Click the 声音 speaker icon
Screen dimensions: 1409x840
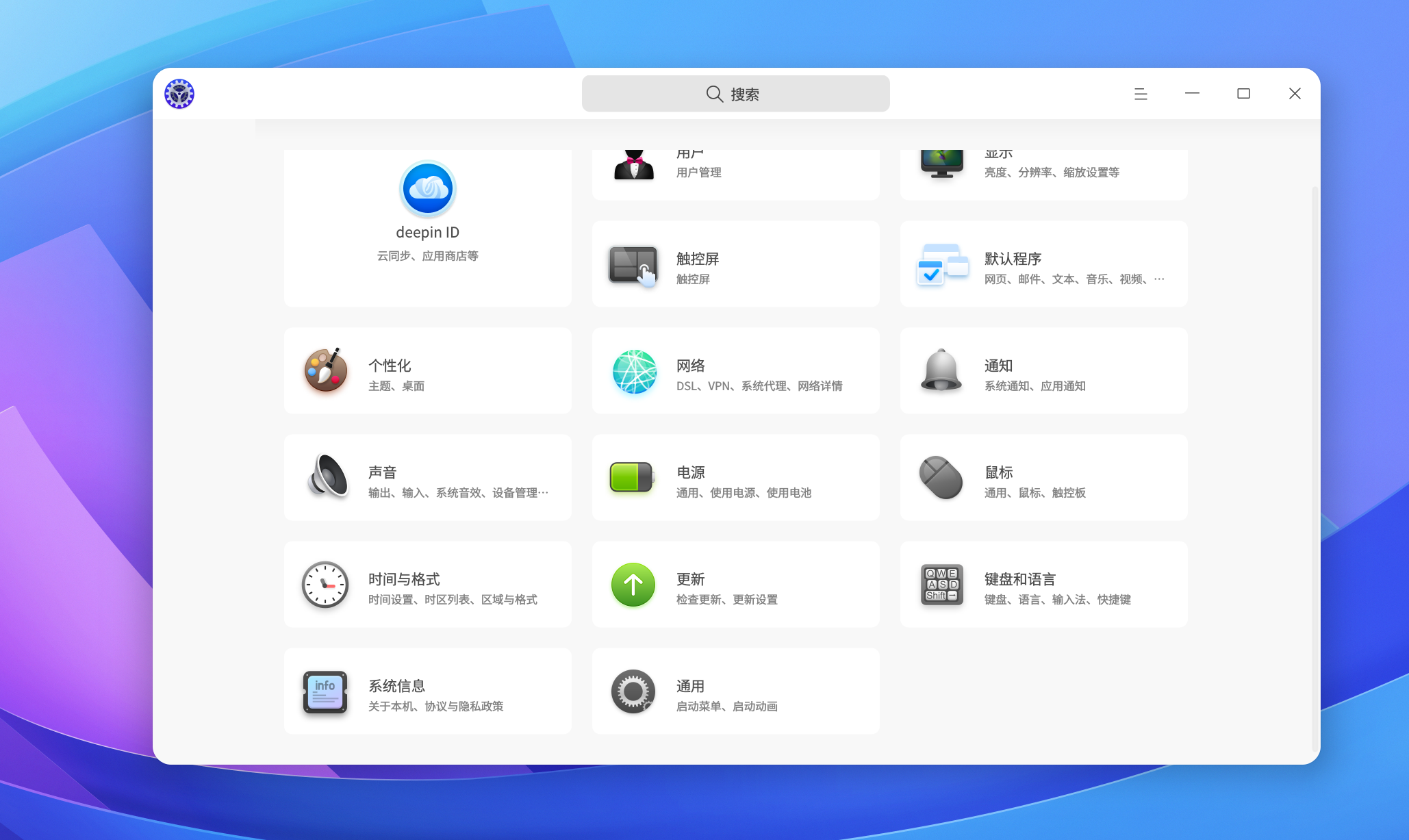pyautogui.click(x=327, y=476)
